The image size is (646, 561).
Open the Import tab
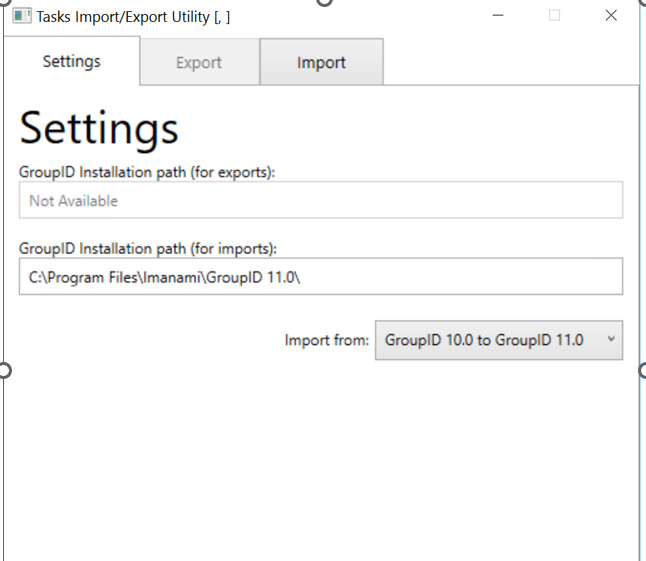[x=321, y=62]
